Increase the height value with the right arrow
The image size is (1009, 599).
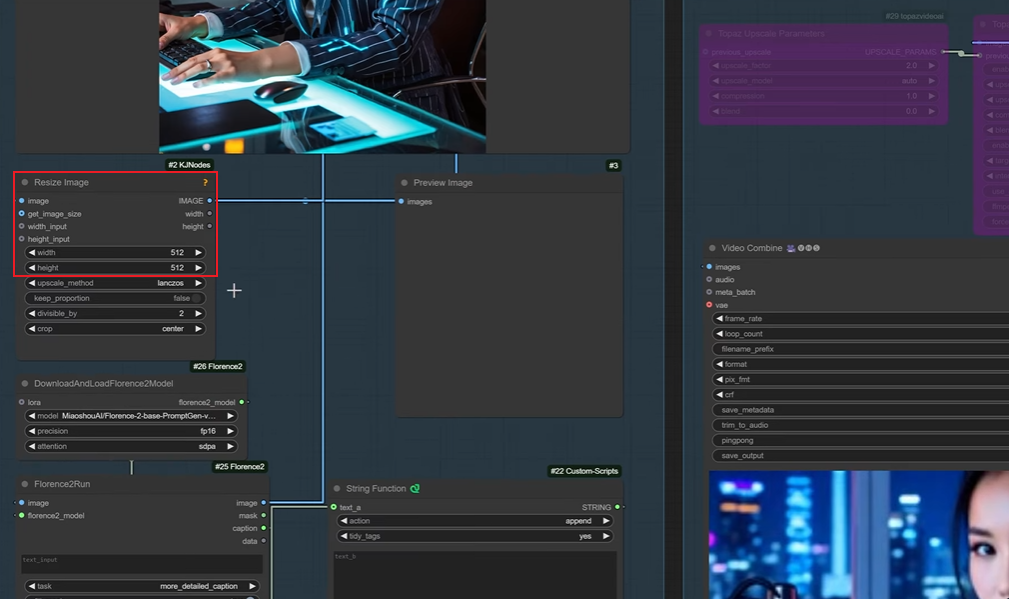pyautogui.click(x=198, y=268)
